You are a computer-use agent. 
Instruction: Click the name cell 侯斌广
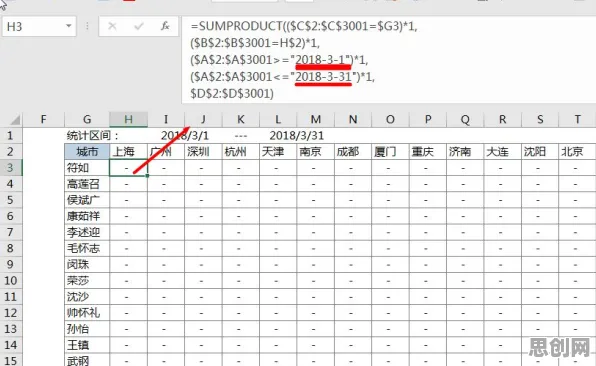pyautogui.click(x=87, y=200)
